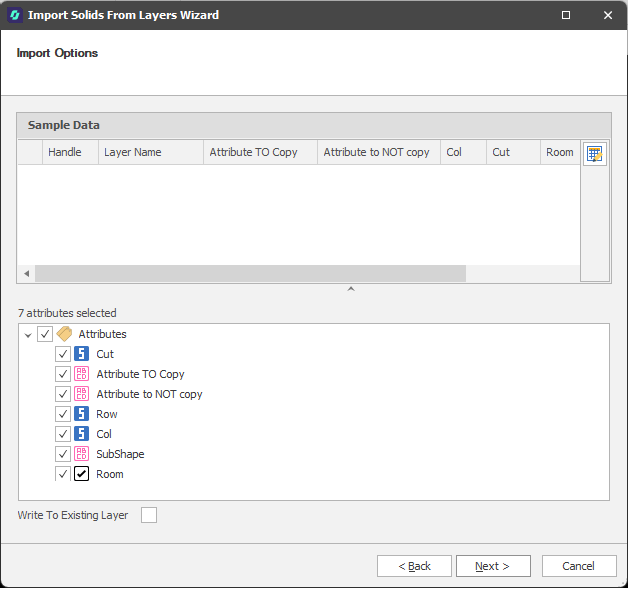Uncheck the Col attribute checkbox
The image size is (629, 592).
[x=63, y=434]
